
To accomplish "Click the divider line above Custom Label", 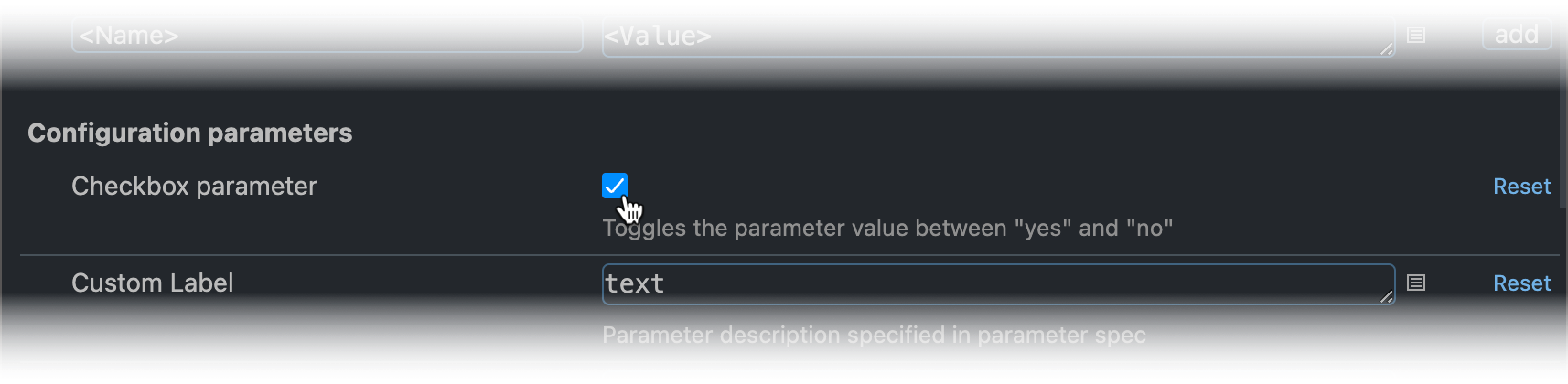I will [789, 255].
